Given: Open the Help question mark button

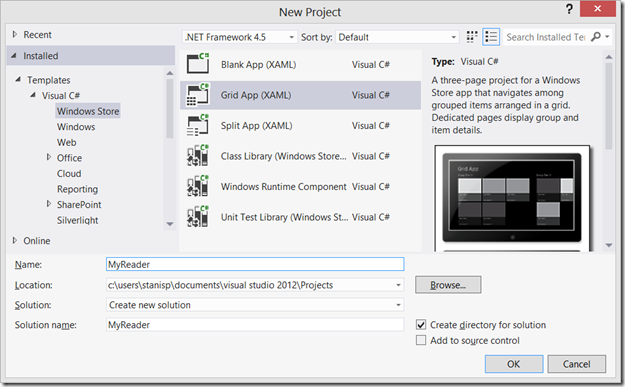Looking at the screenshot, I should point(569,9).
